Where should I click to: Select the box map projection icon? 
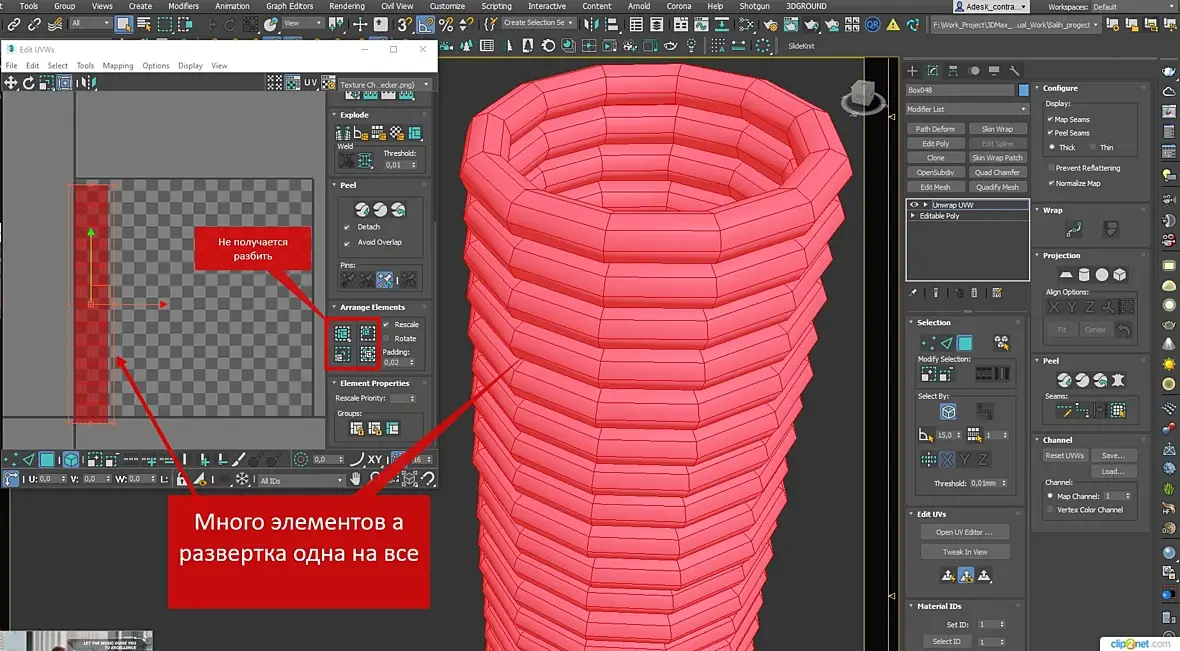pyautogui.click(x=1119, y=274)
